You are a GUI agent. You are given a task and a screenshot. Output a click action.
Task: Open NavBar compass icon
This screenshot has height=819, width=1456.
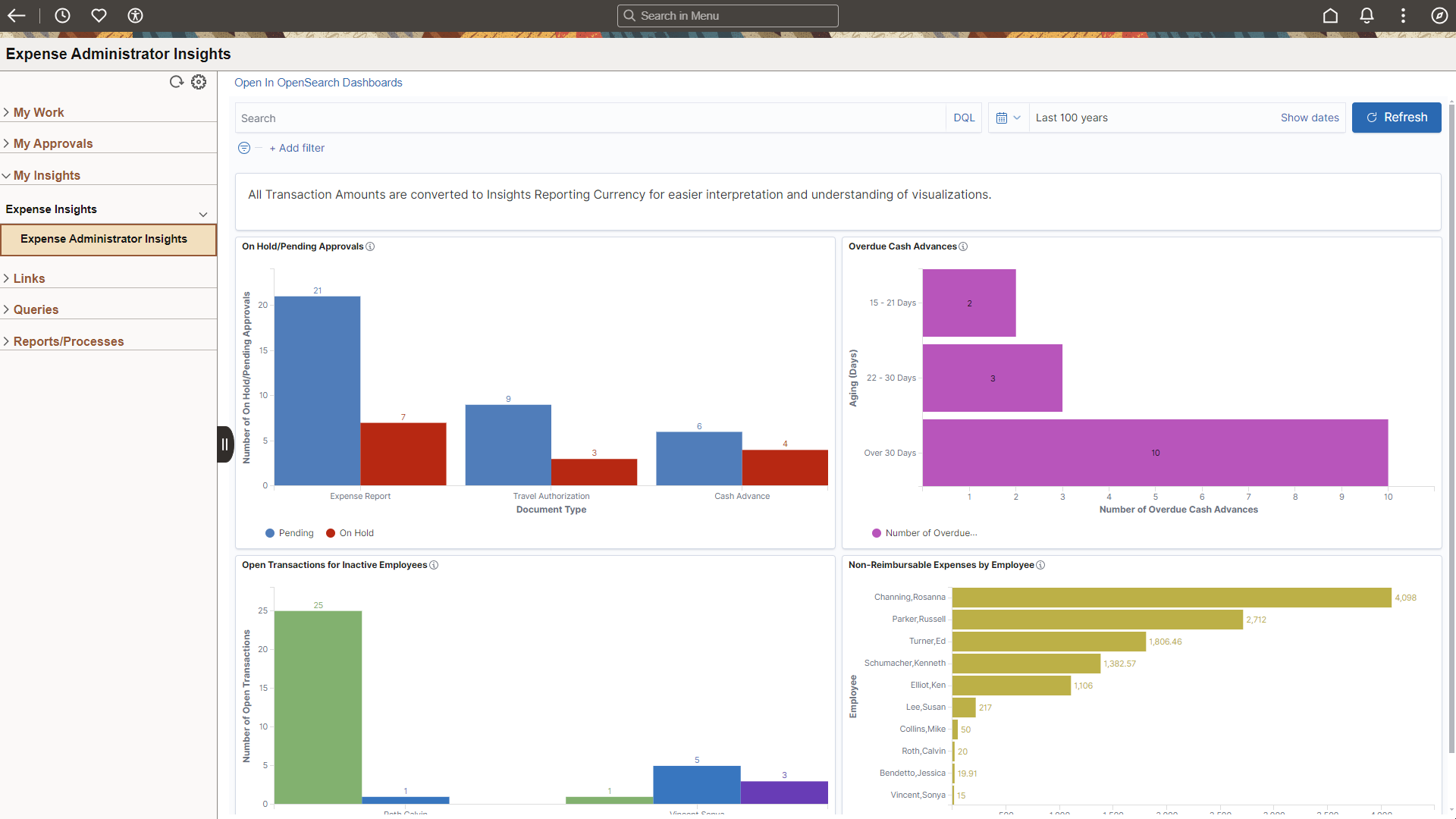1439,16
